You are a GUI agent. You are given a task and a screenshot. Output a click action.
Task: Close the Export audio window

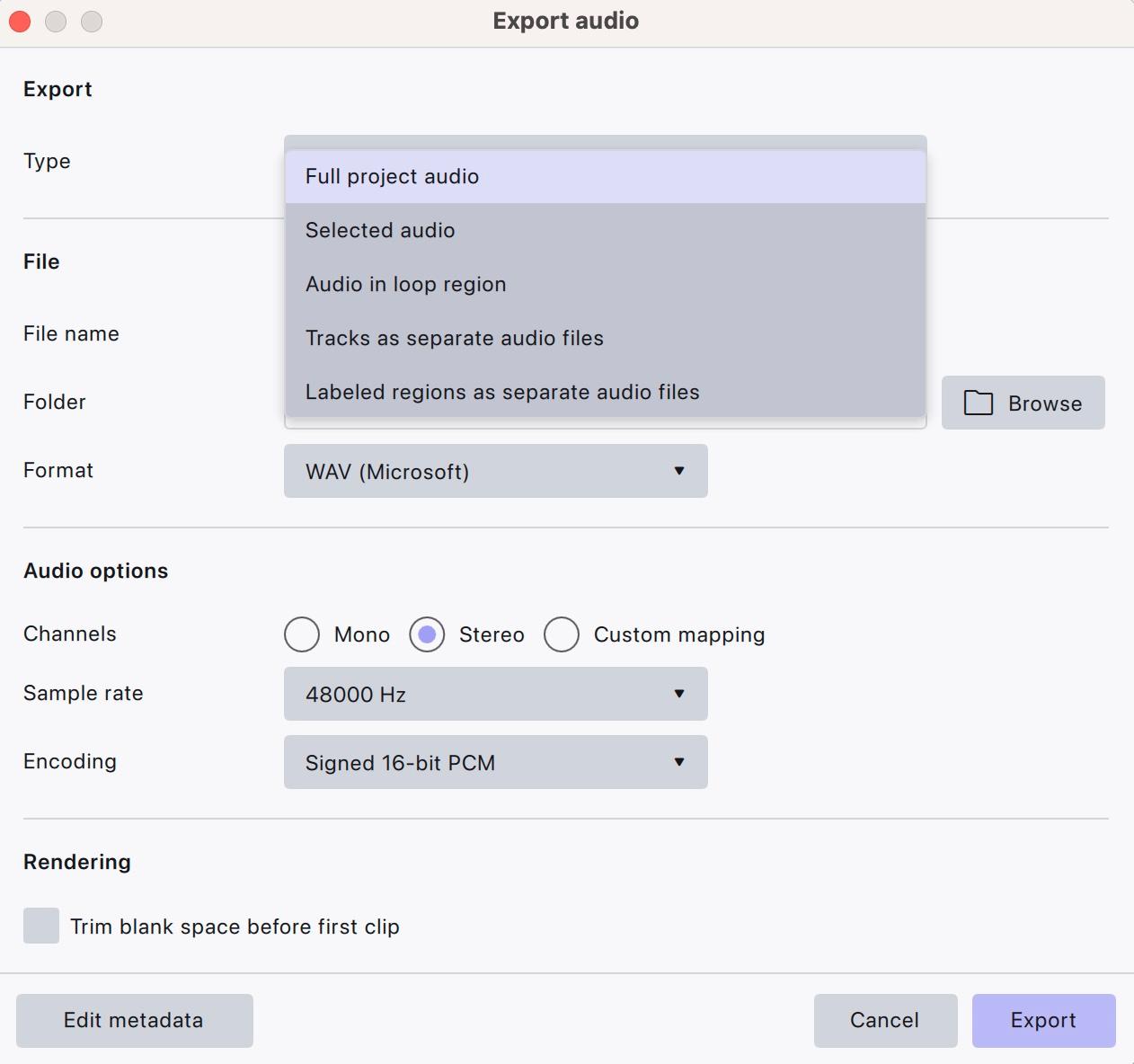click(x=20, y=21)
